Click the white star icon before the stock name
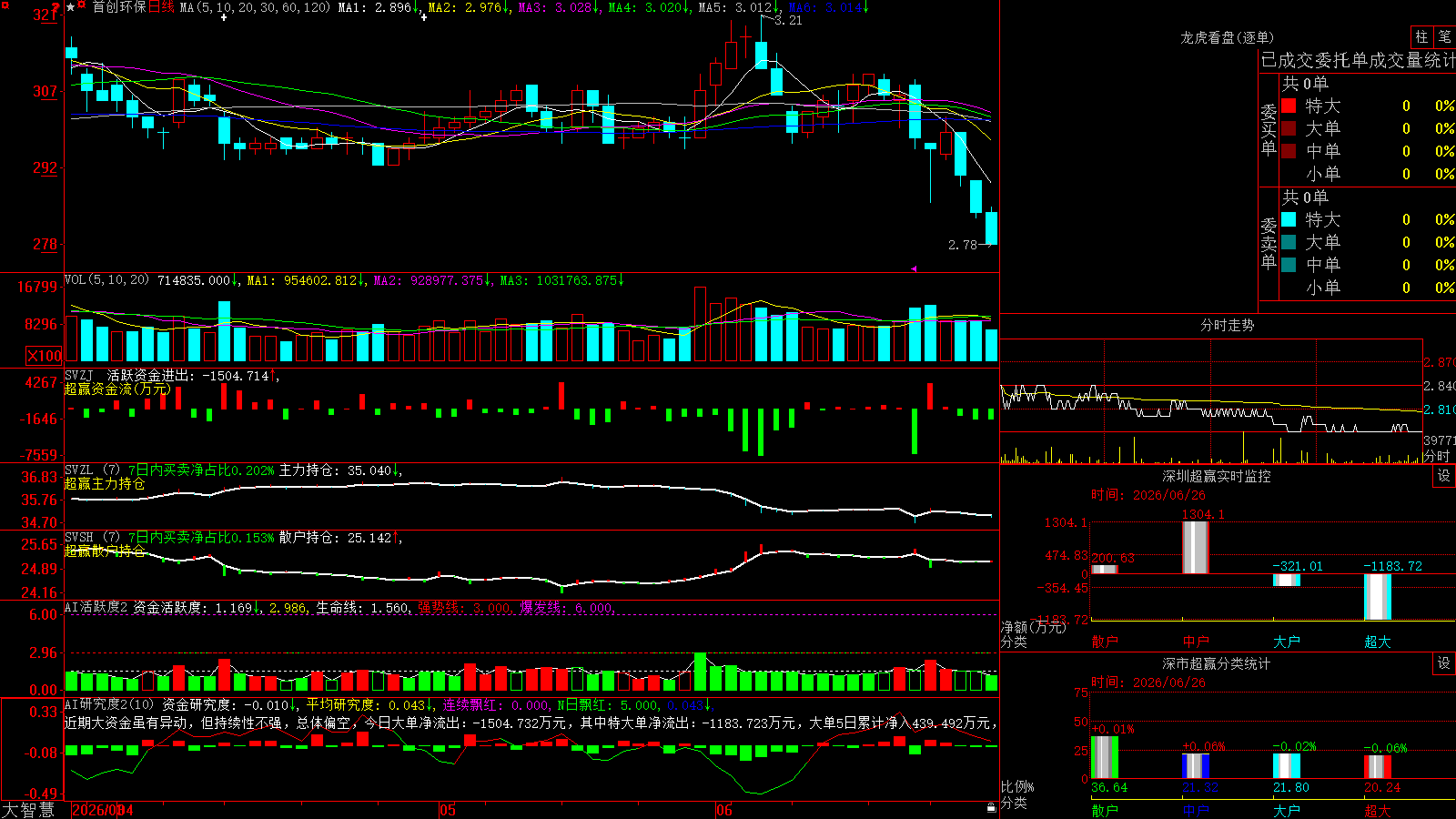The width and height of the screenshot is (1456, 819). point(71,7)
